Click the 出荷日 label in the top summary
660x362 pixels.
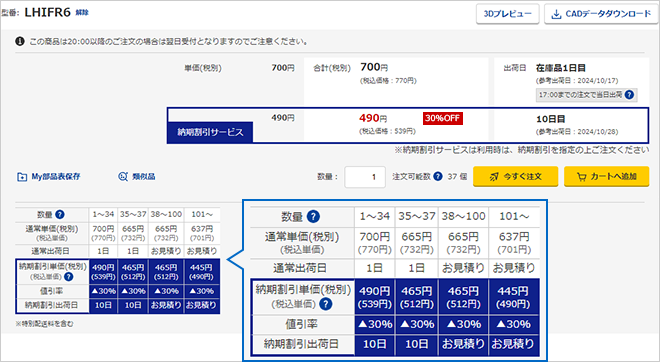pyautogui.click(x=515, y=68)
